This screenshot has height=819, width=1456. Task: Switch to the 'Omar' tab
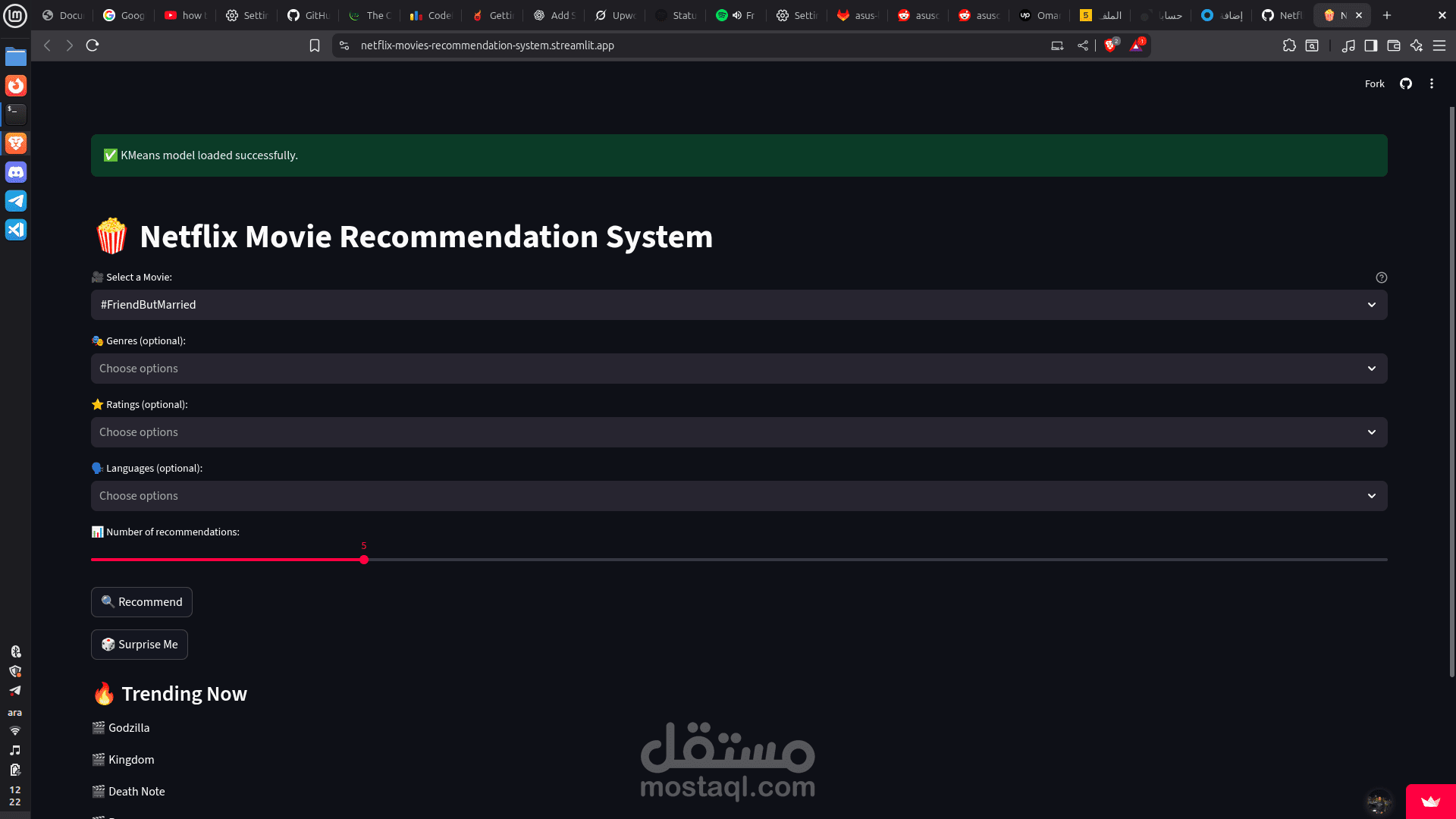tap(1040, 15)
